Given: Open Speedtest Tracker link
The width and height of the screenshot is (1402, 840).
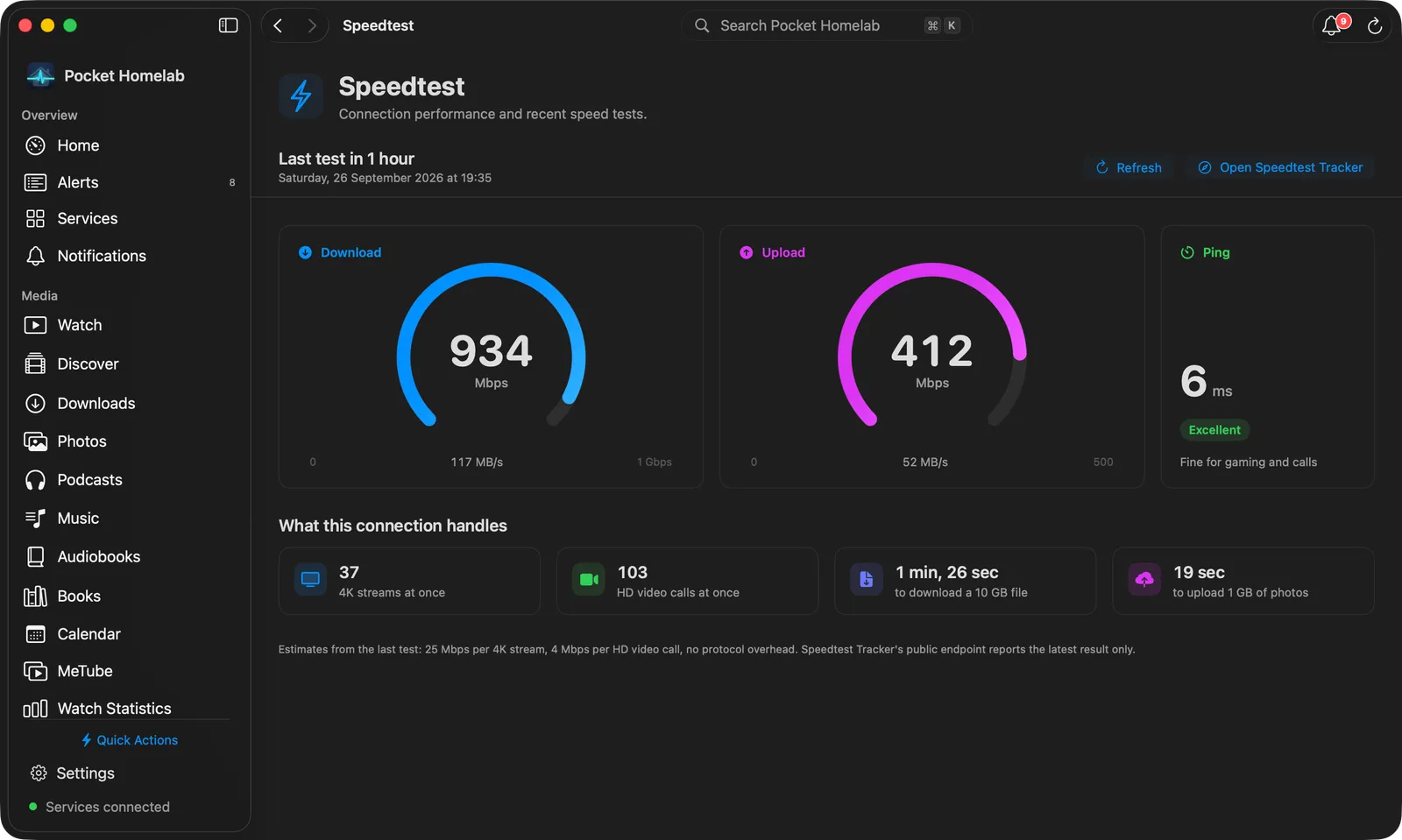Looking at the screenshot, I should tap(1280, 167).
